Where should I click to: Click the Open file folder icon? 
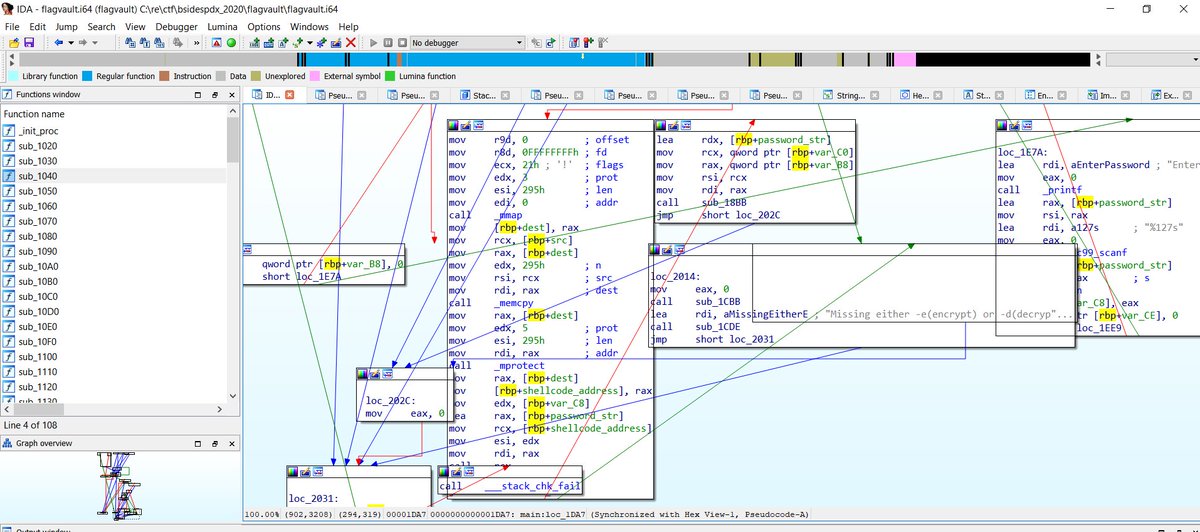(x=13, y=43)
